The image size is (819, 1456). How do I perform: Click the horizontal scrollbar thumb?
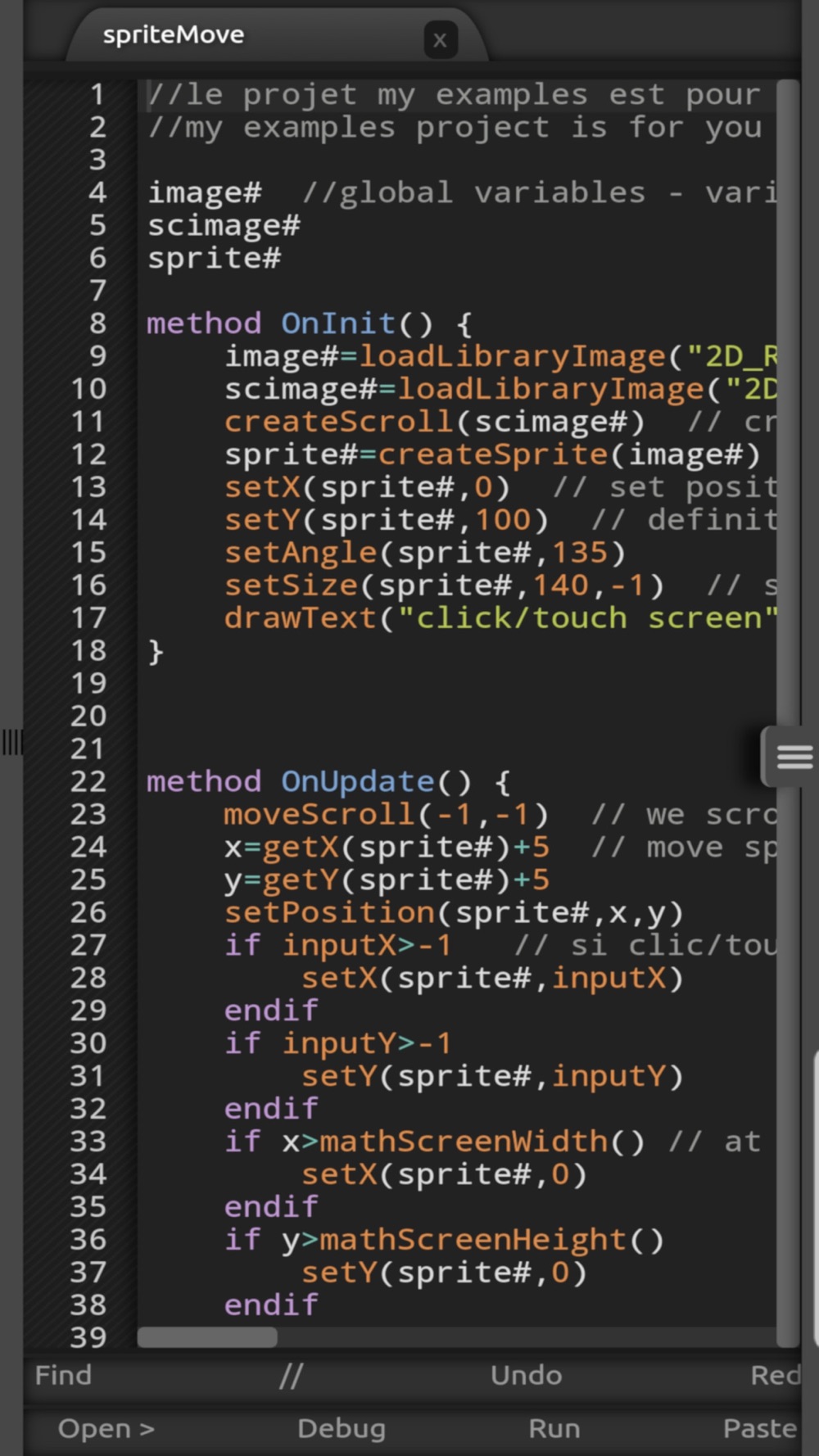(x=207, y=1338)
